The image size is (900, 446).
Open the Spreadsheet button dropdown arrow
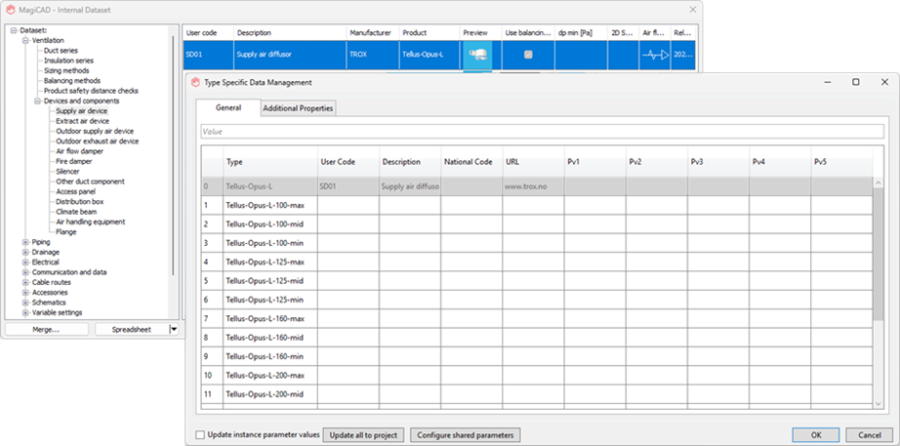(174, 329)
